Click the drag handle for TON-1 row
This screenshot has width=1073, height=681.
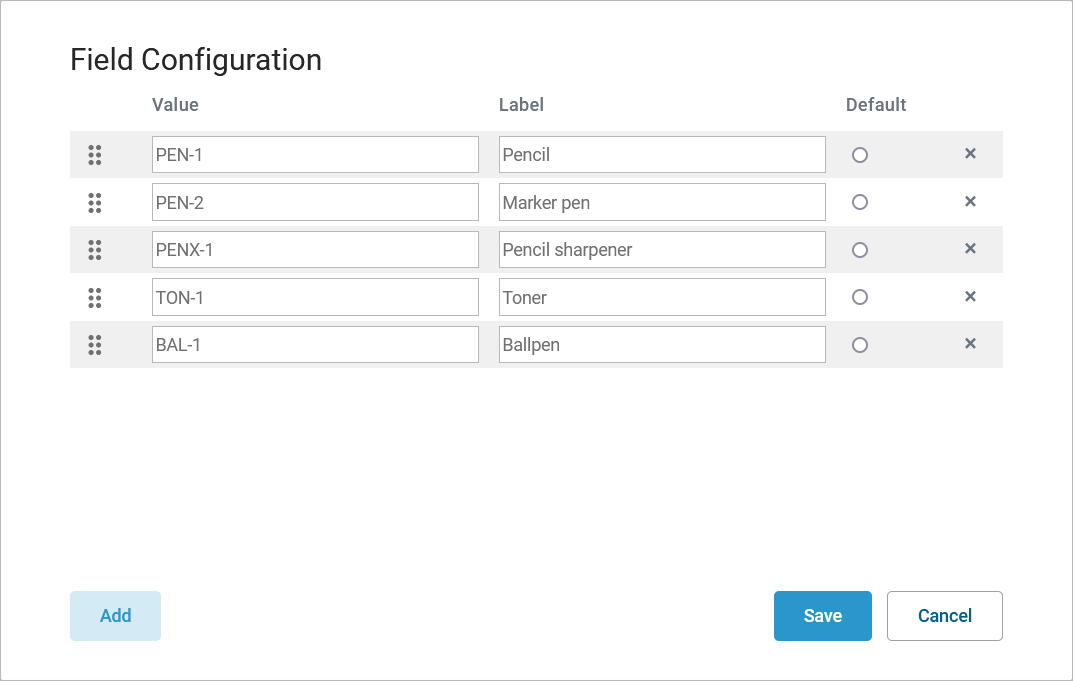click(95, 297)
